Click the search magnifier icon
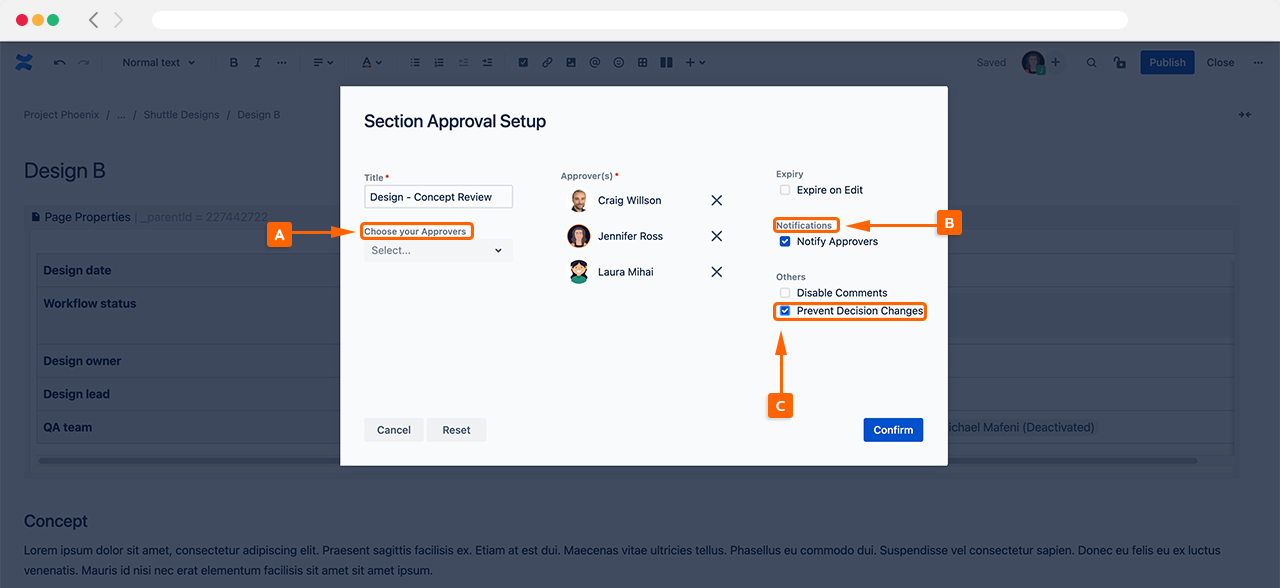Image resolution: width=1280 pixels, height=588 pixels. pyautogui.click(x=1091, y=62)
